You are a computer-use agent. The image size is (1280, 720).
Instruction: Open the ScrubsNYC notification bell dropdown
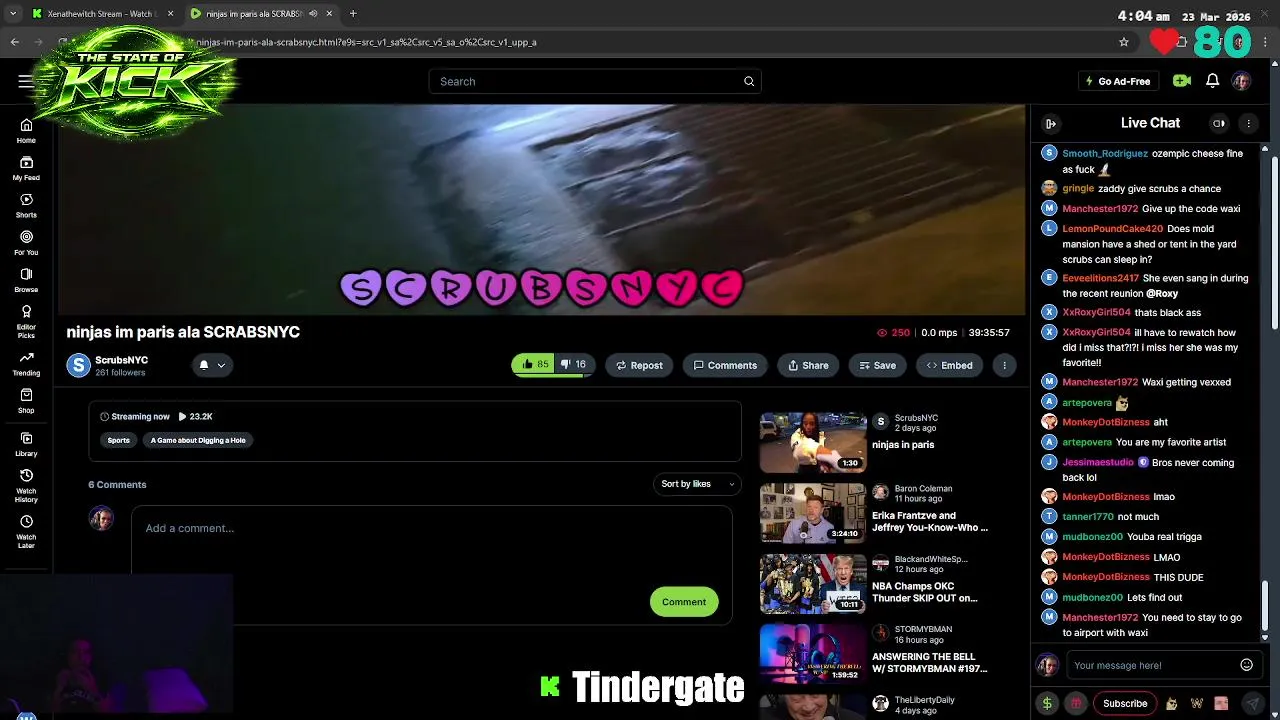point(212,365)
